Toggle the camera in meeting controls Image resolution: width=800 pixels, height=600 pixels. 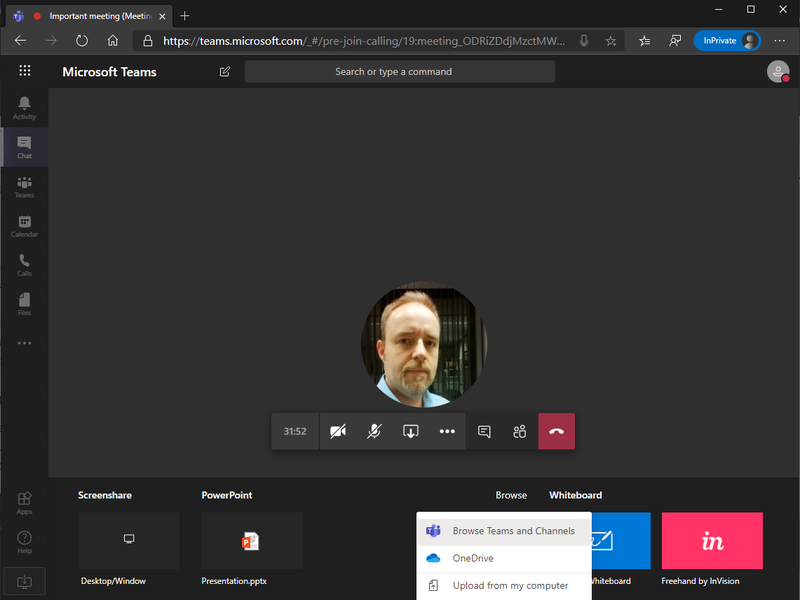click(x=338, y=432)
